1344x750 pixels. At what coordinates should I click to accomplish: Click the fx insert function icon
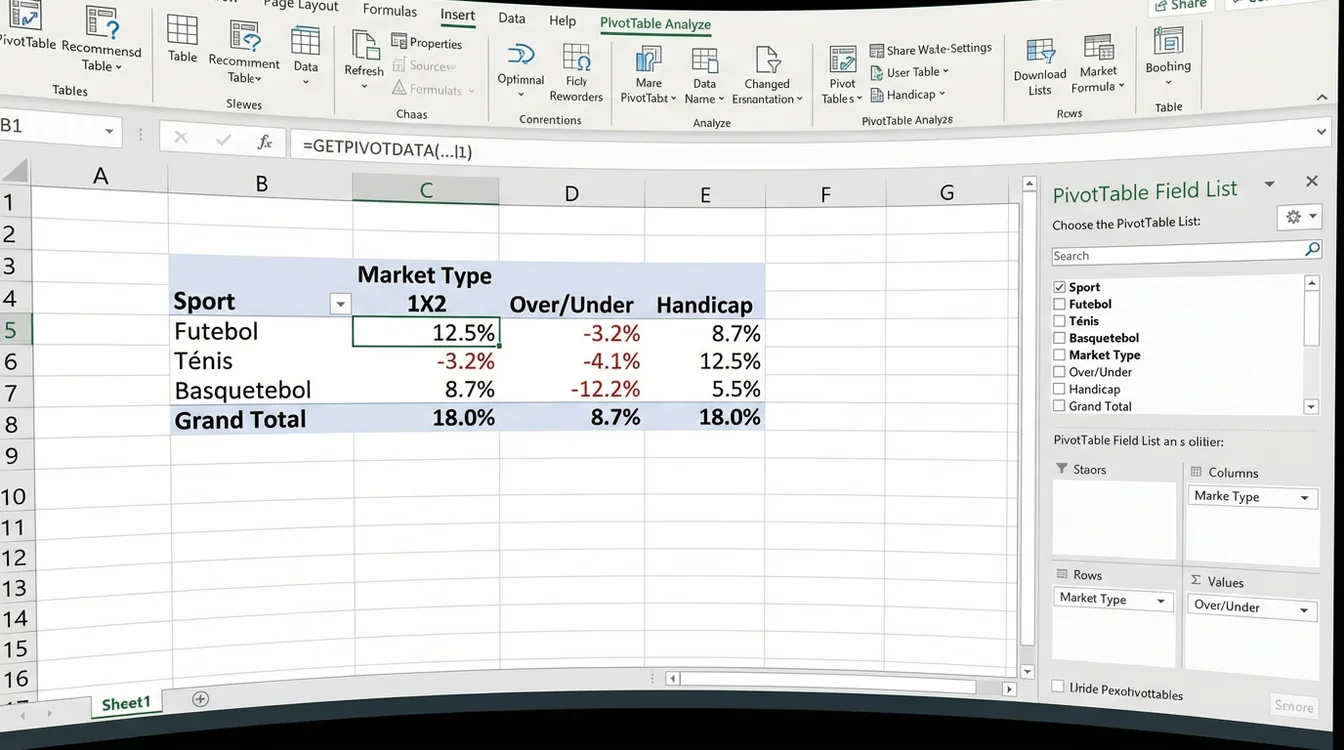click(x=265, y=142)
